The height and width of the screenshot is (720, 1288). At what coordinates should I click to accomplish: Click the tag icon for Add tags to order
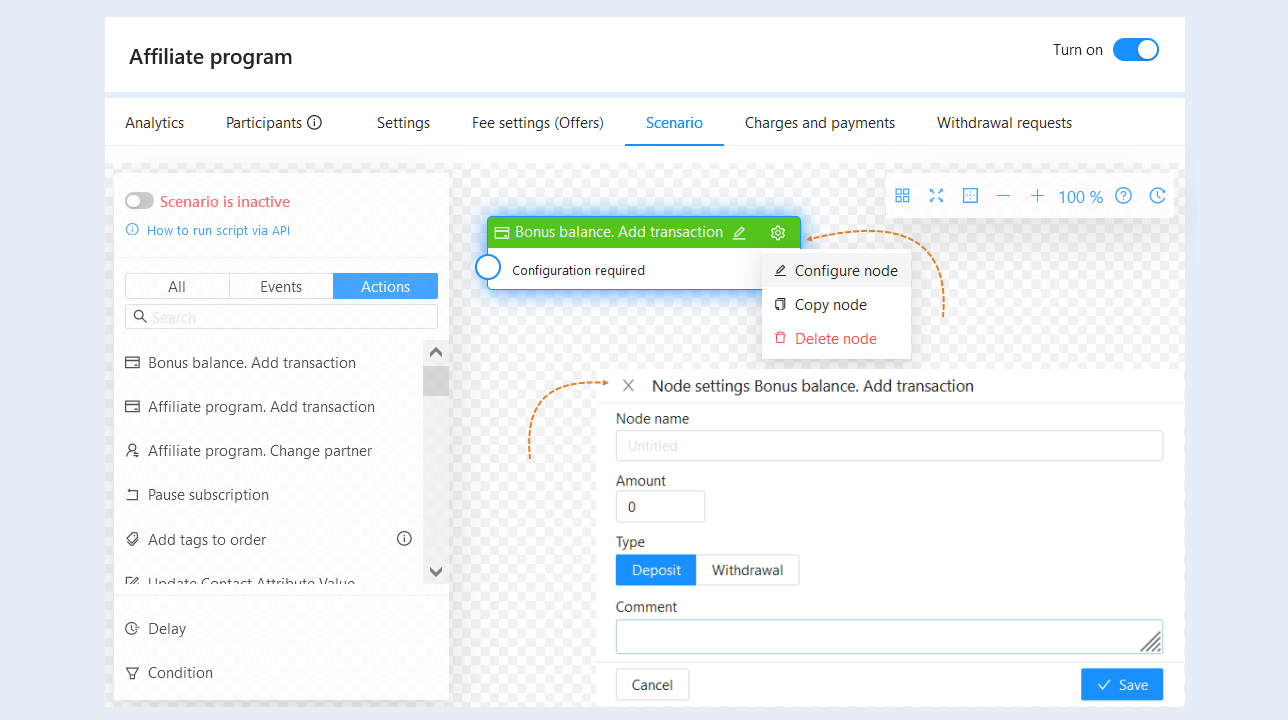[132, 540]
